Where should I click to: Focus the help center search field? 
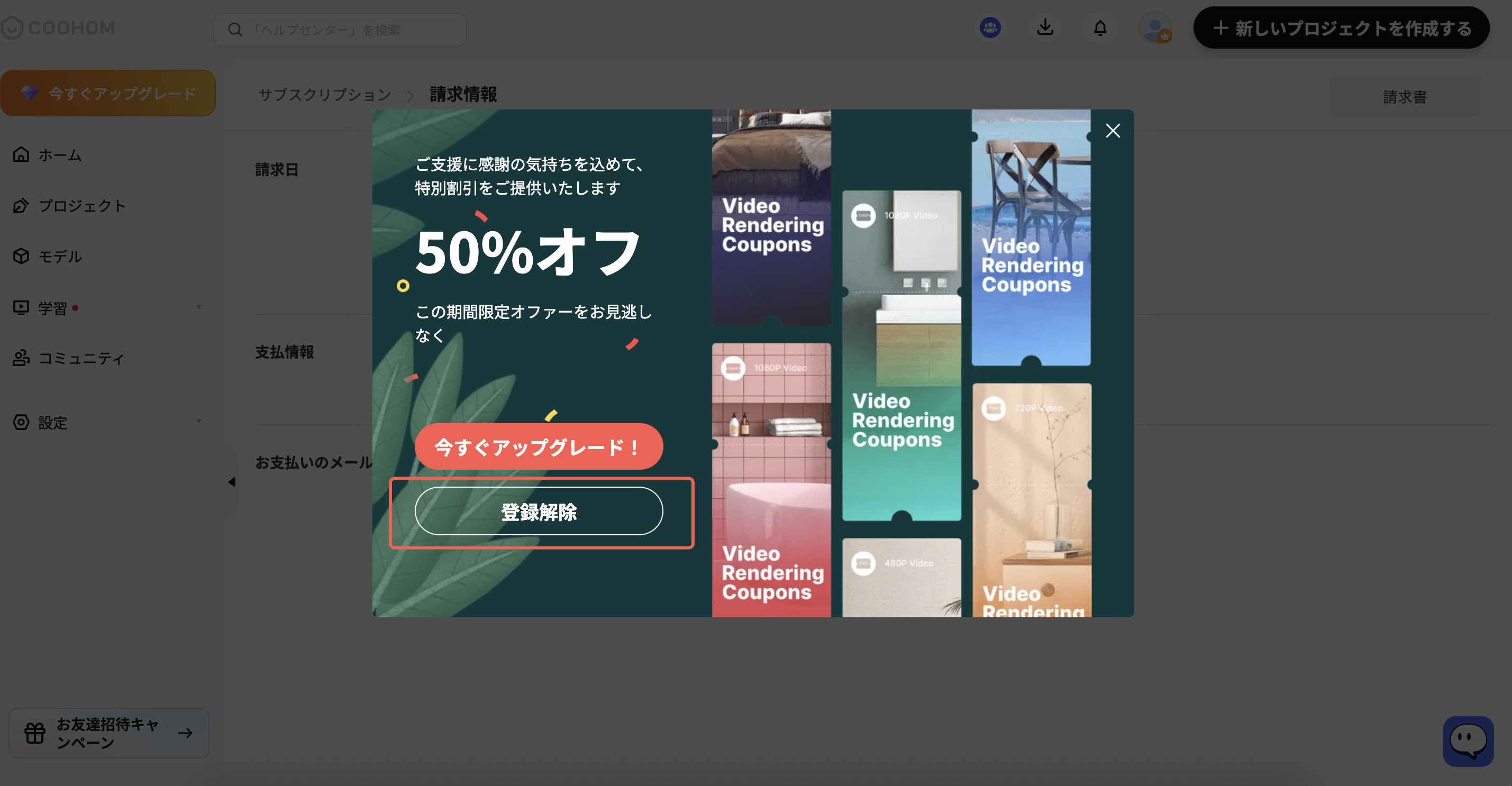coord(340,29)
